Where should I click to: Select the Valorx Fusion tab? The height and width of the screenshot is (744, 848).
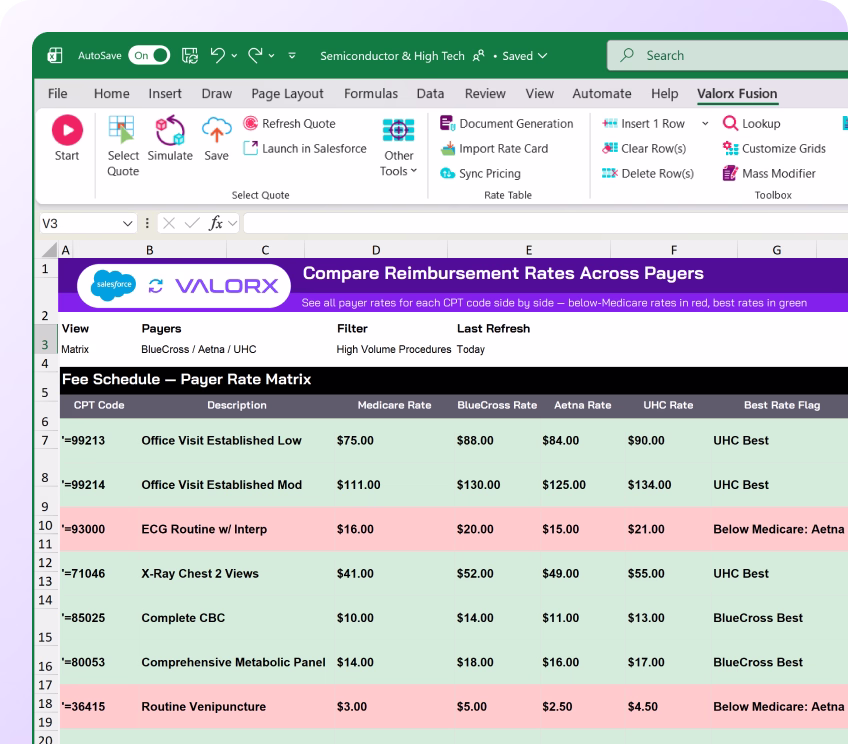[x=737, y=94]
